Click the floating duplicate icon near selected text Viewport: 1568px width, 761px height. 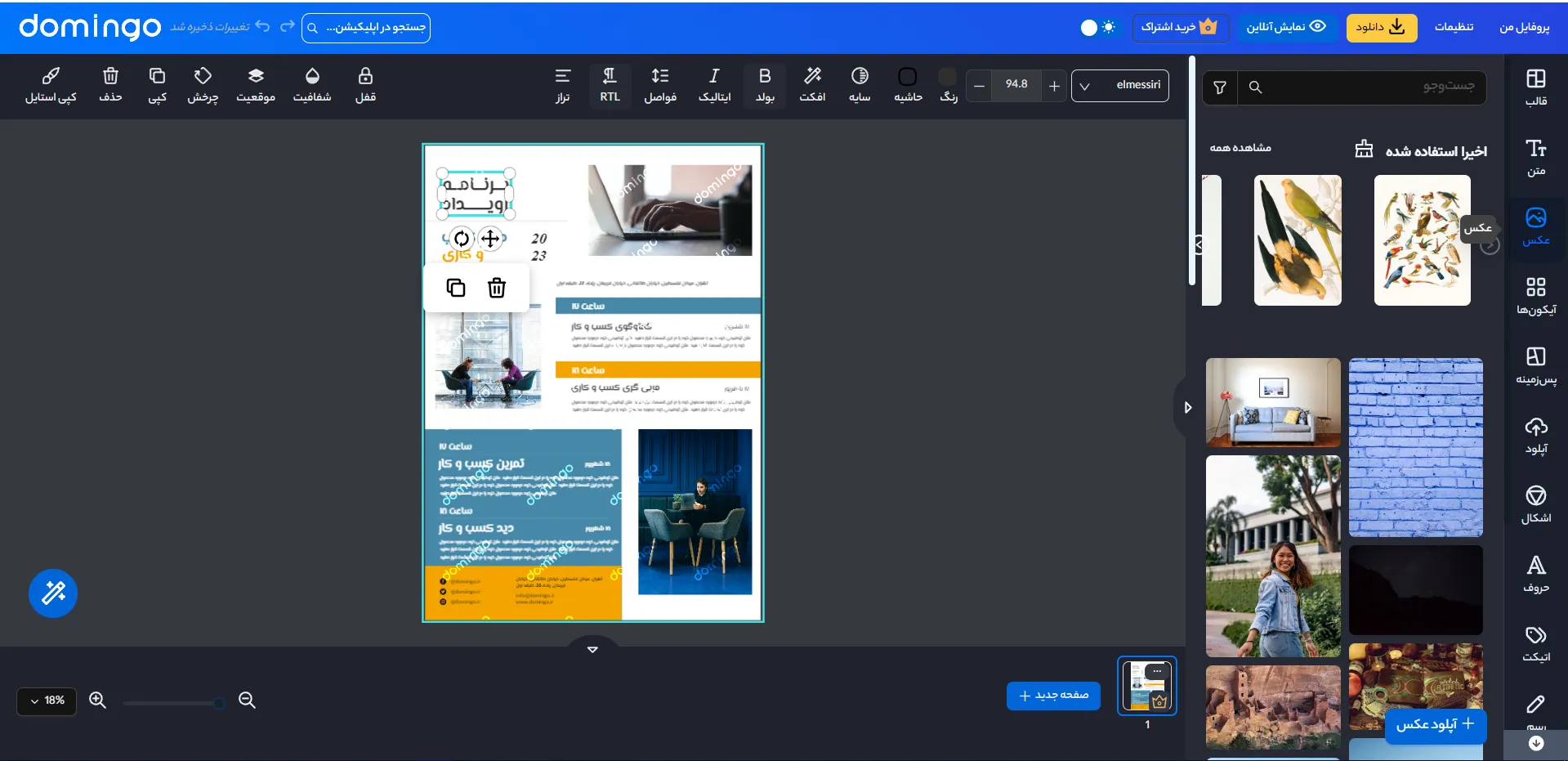click(456, 288)
